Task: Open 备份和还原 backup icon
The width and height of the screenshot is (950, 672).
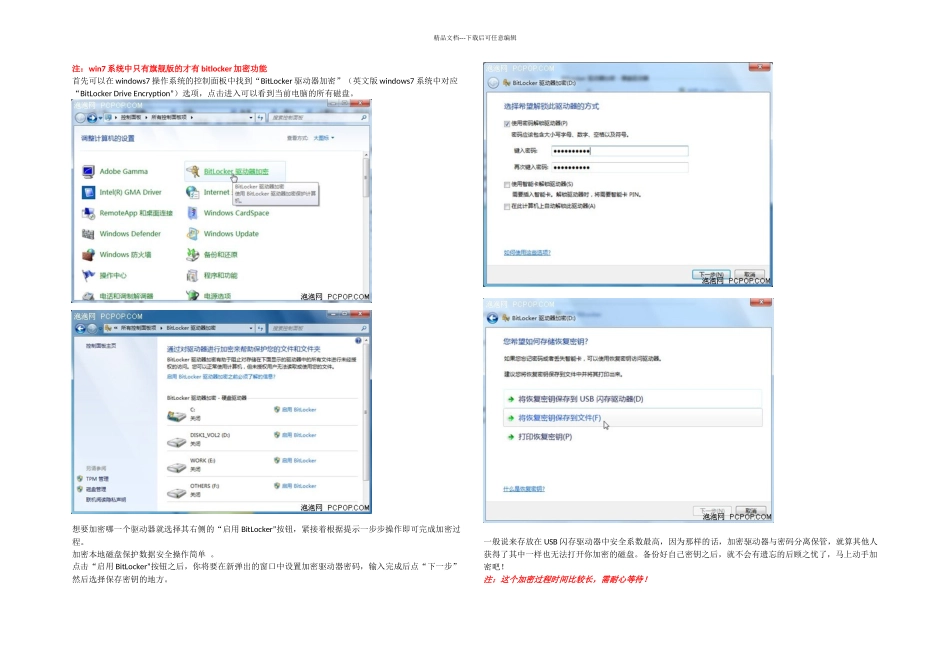Action: coord(193,254)
